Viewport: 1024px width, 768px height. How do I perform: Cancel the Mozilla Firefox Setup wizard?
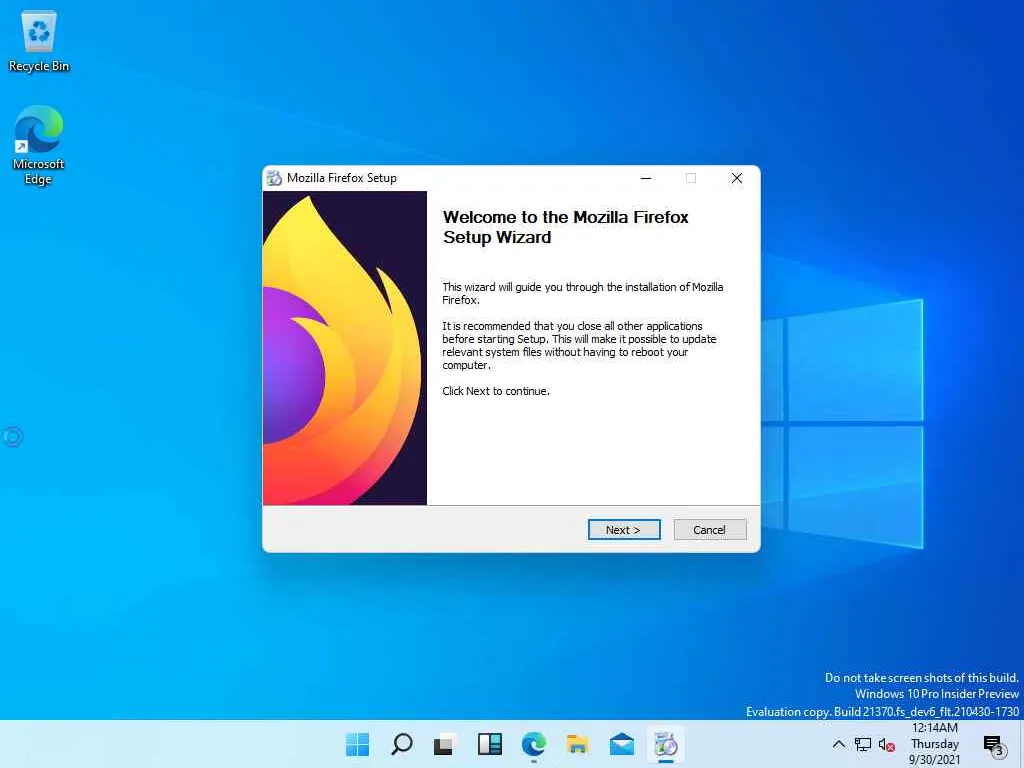pyautogui.click(x=709, y=530)
